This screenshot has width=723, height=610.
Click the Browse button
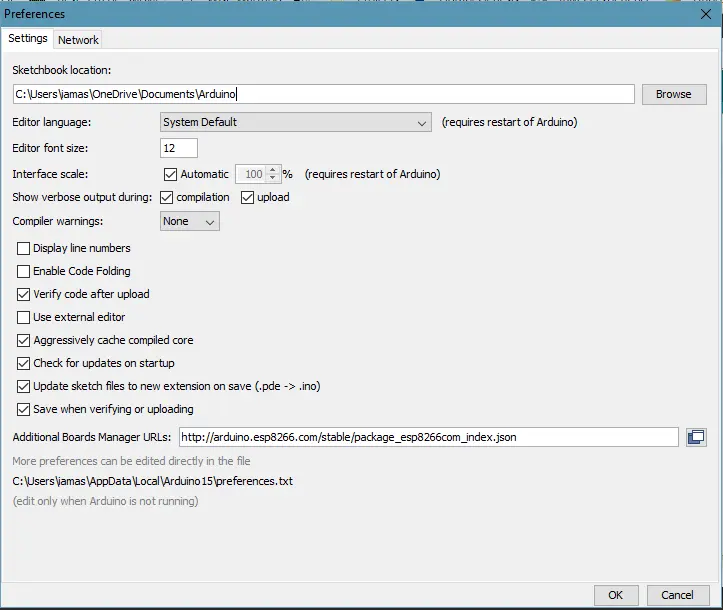coord(674,94)
